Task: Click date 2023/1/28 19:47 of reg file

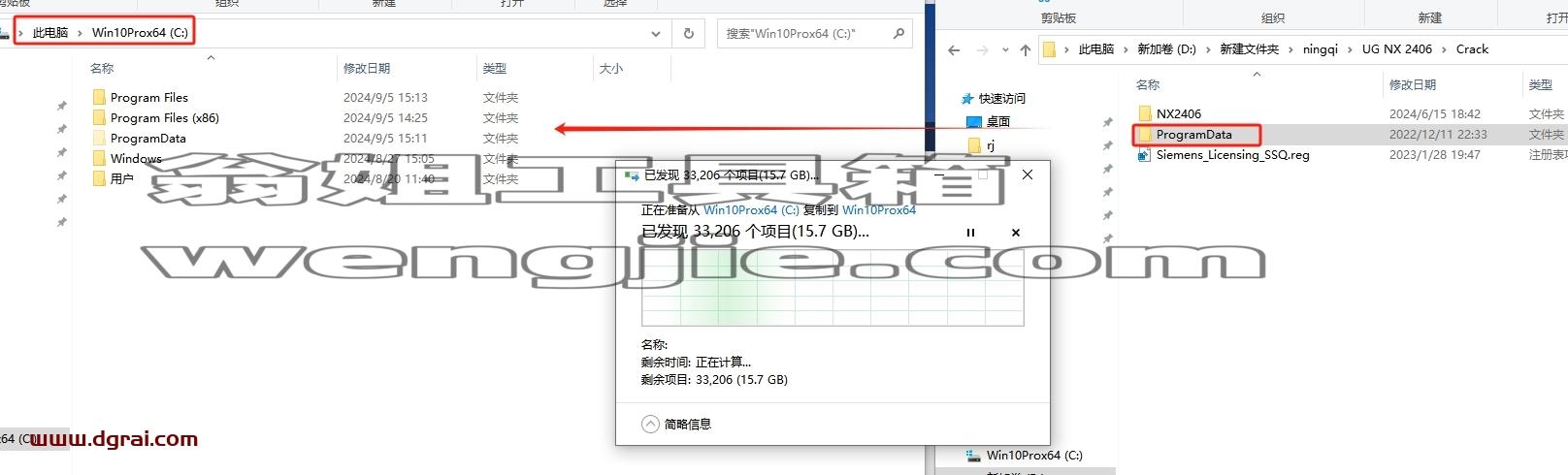Action: coord(1435,154)
